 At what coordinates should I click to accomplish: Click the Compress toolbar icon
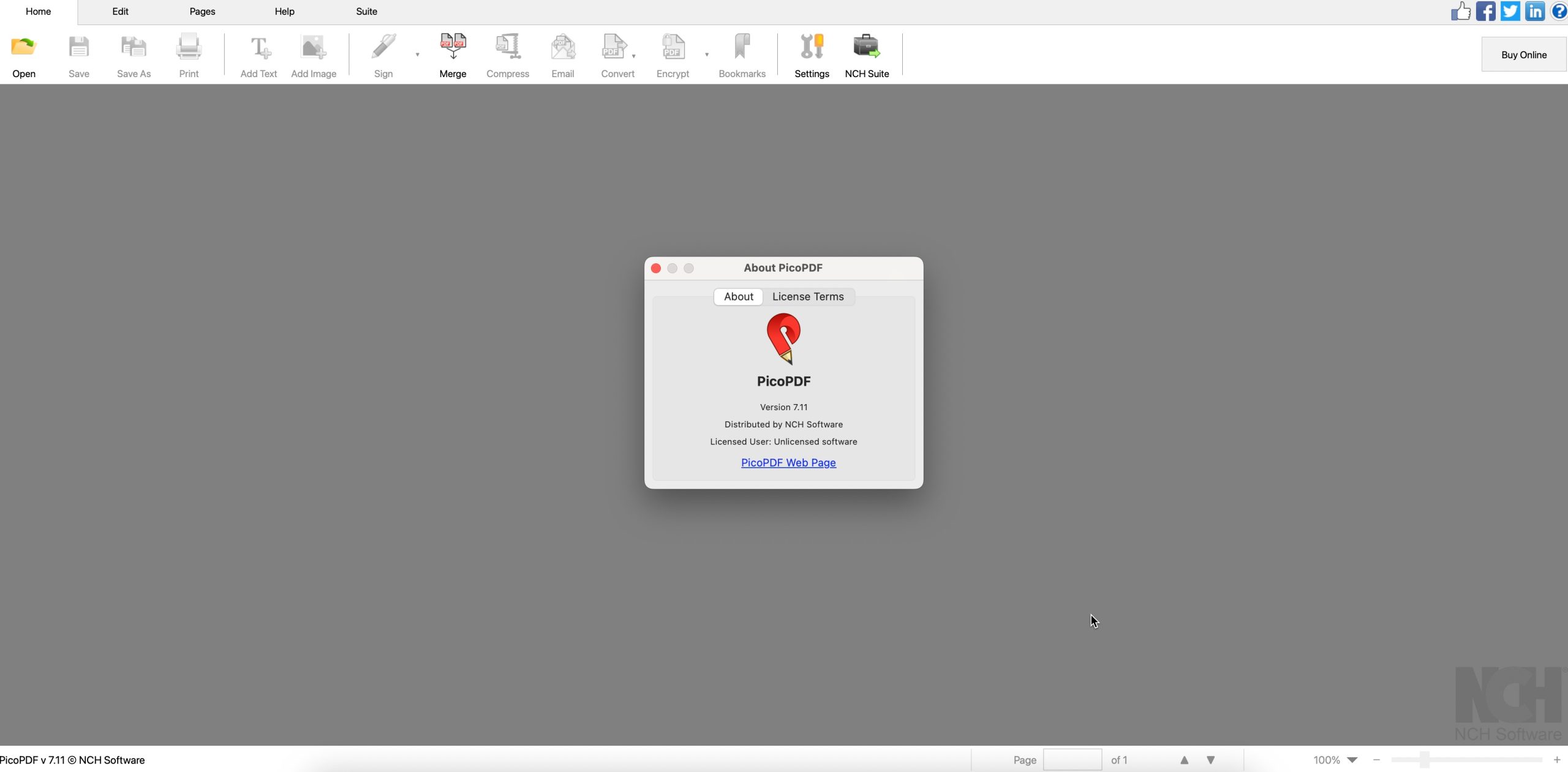point(508,47)
